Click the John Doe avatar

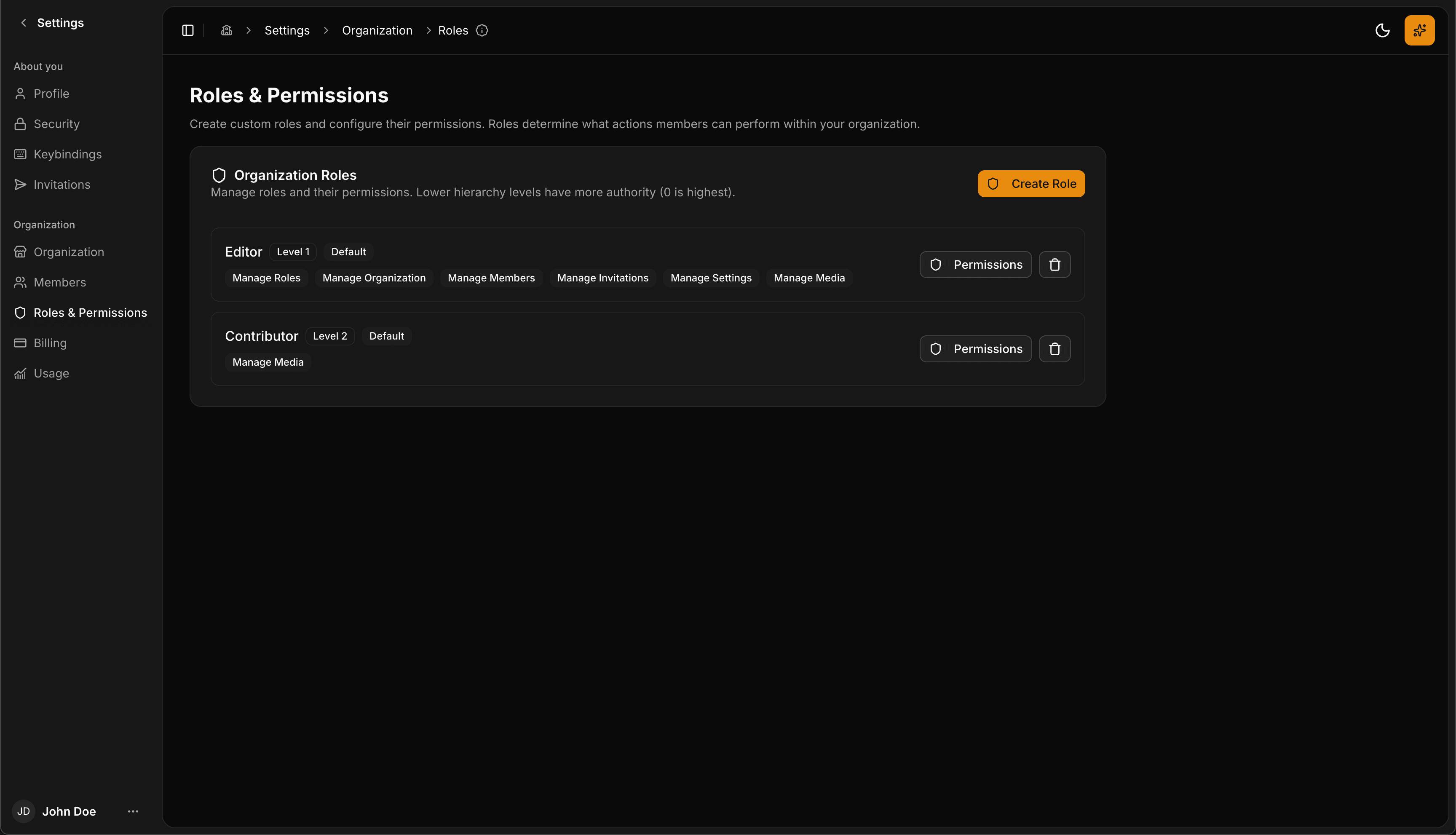[x=24, y=811]
